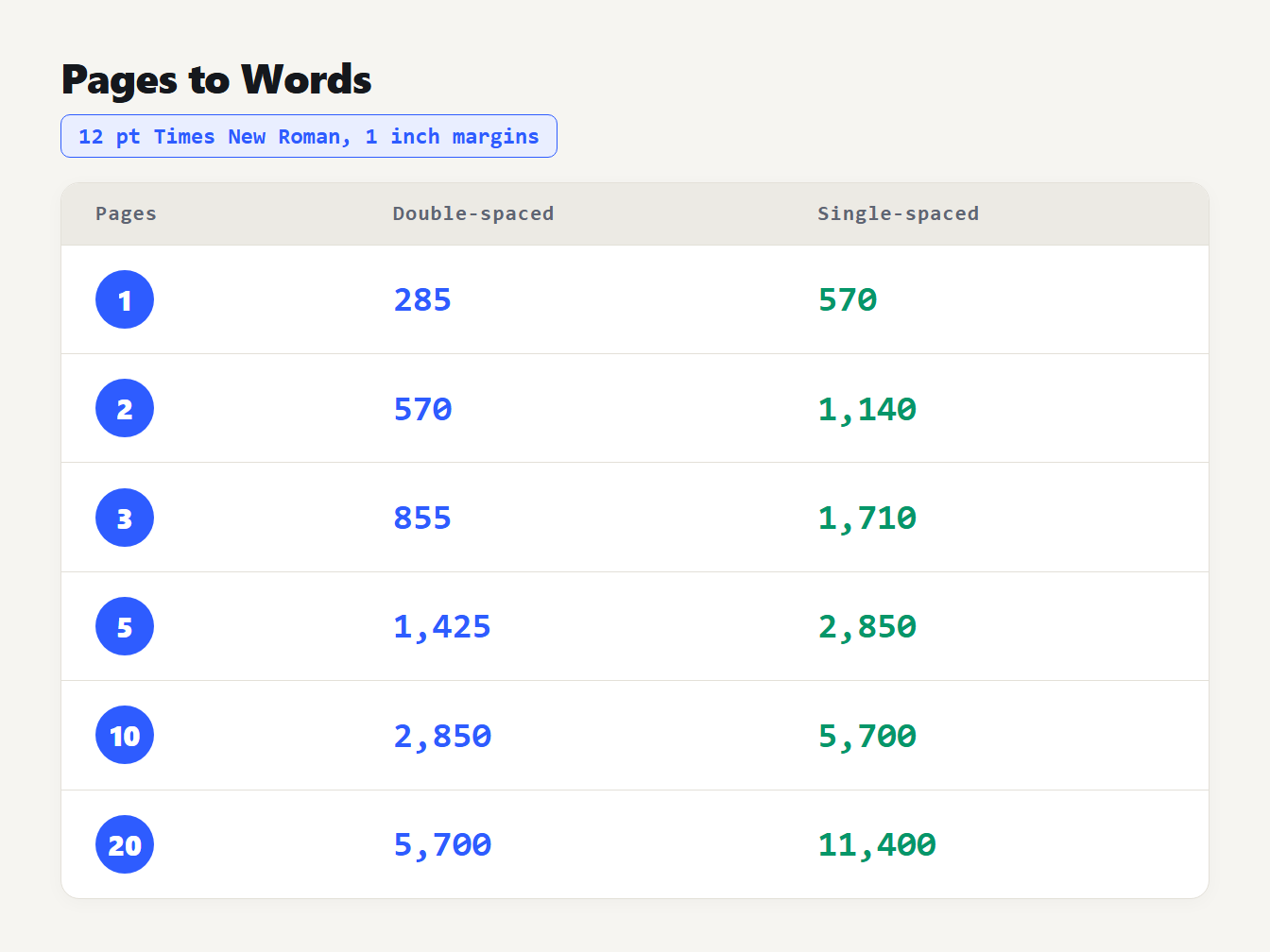Click the double-spaced value 855

click(422, 518)
